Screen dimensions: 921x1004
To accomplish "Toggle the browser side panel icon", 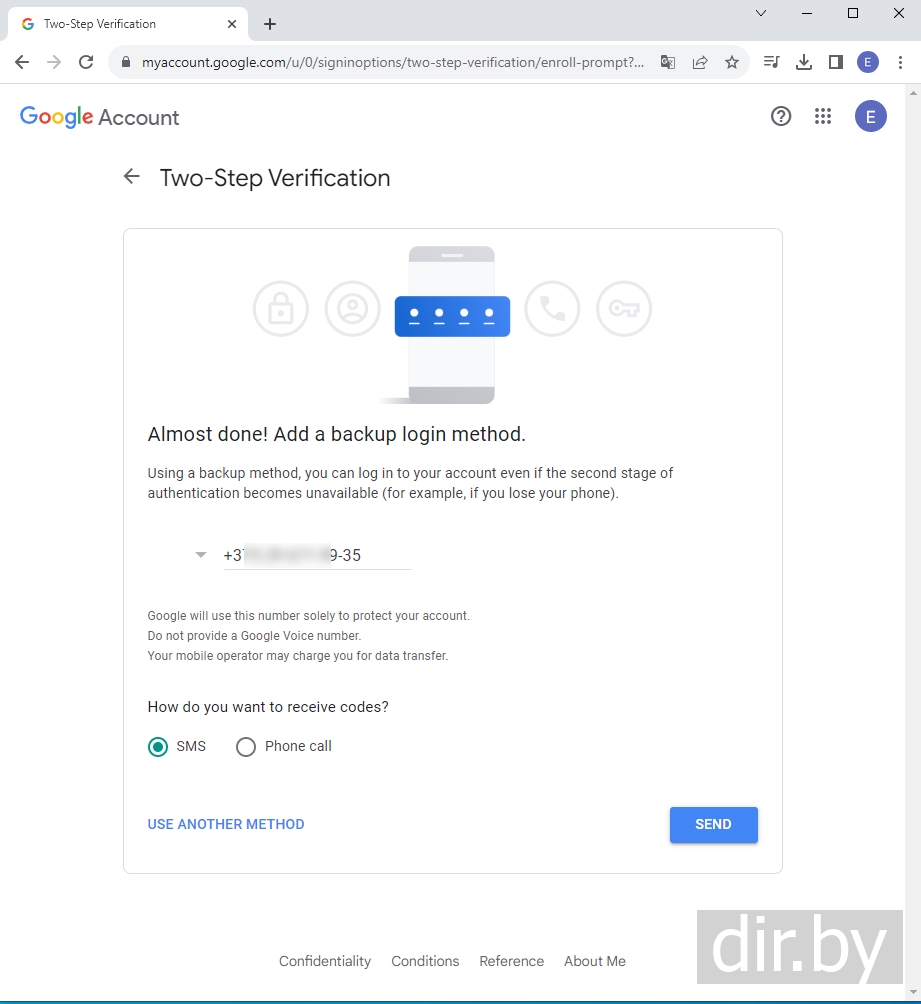I will point(835,62).
